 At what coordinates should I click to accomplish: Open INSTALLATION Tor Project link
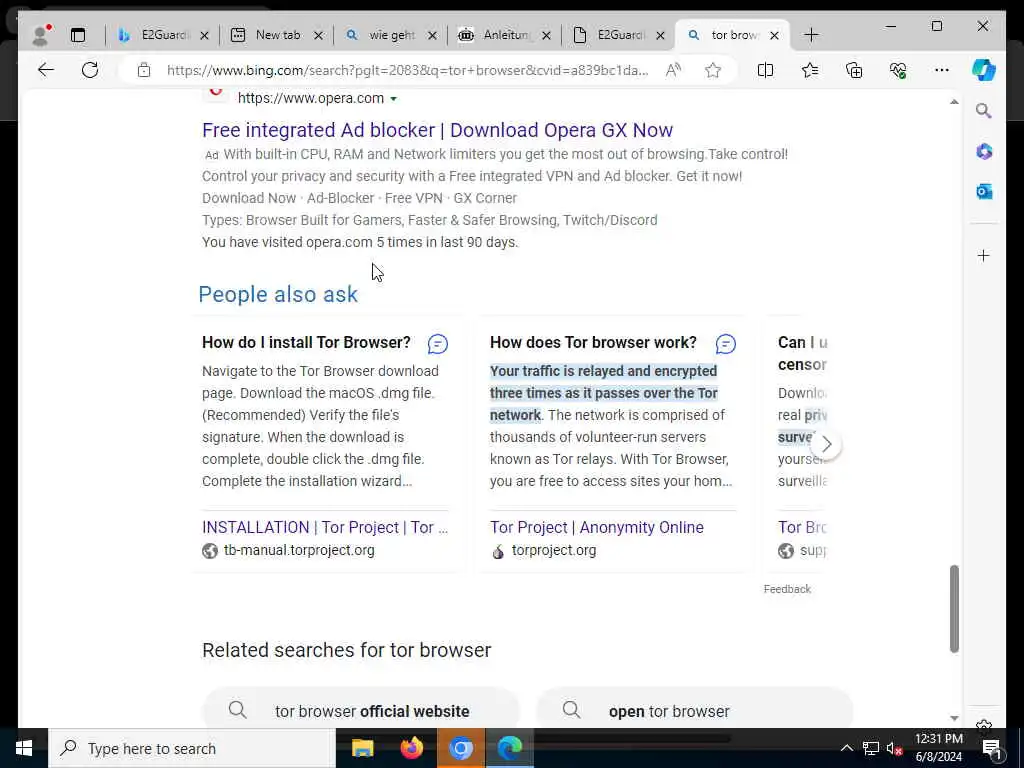click(325, 527)
